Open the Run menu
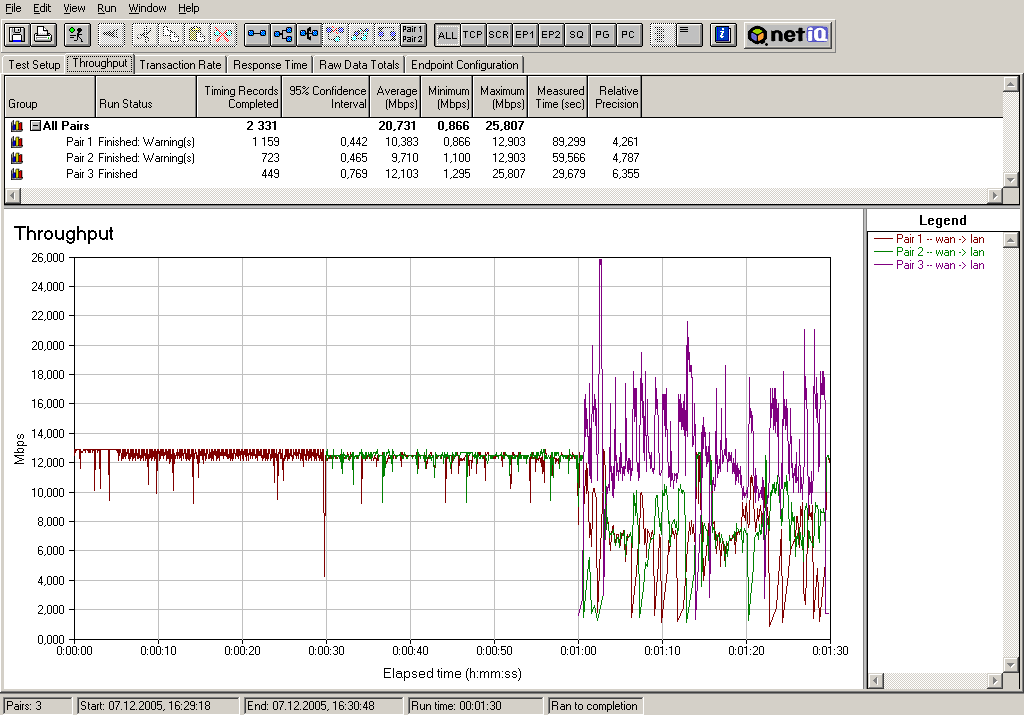The height and width of the screenshot is (715, 1024). tap(106, 8)
